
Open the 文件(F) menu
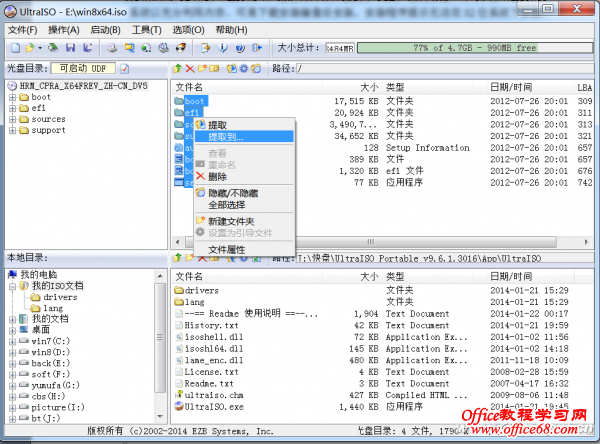(23, 30)
